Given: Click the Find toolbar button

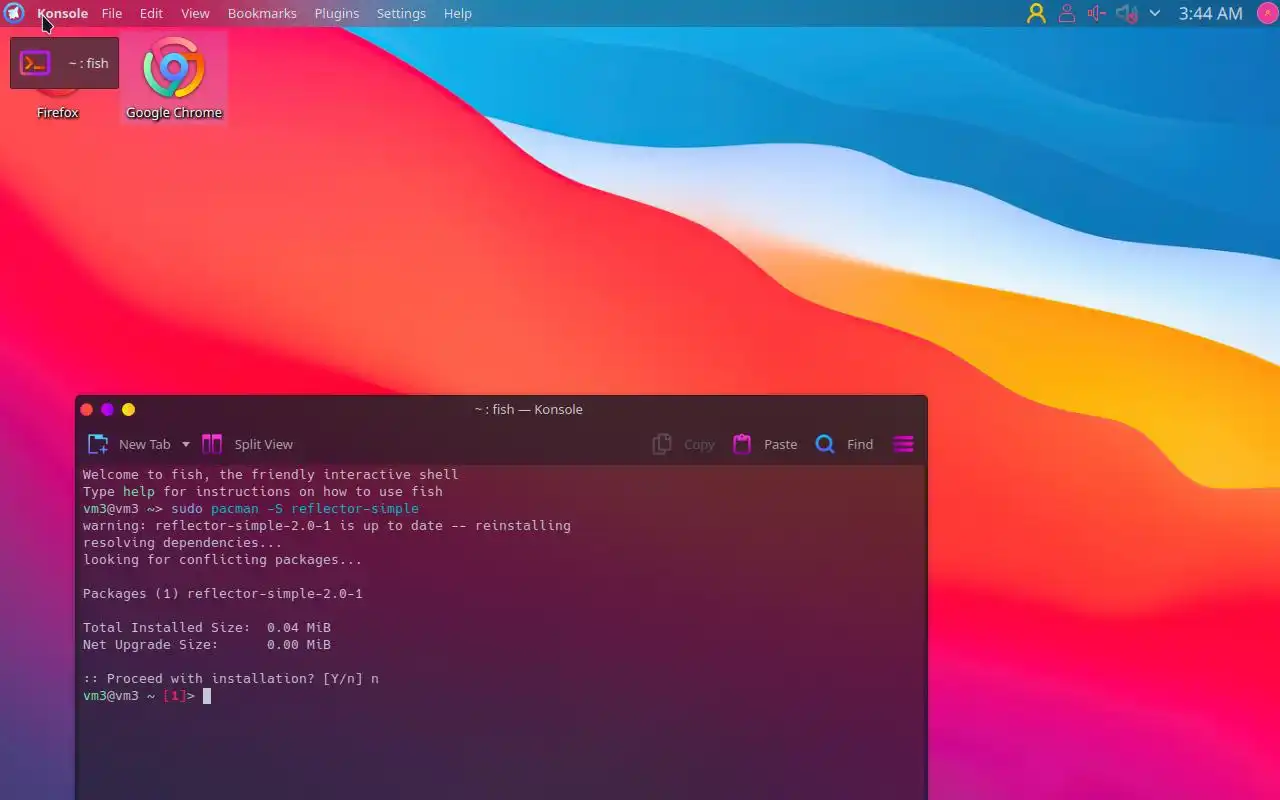Looking at the screenshot, I should click(x=844, y=444).
